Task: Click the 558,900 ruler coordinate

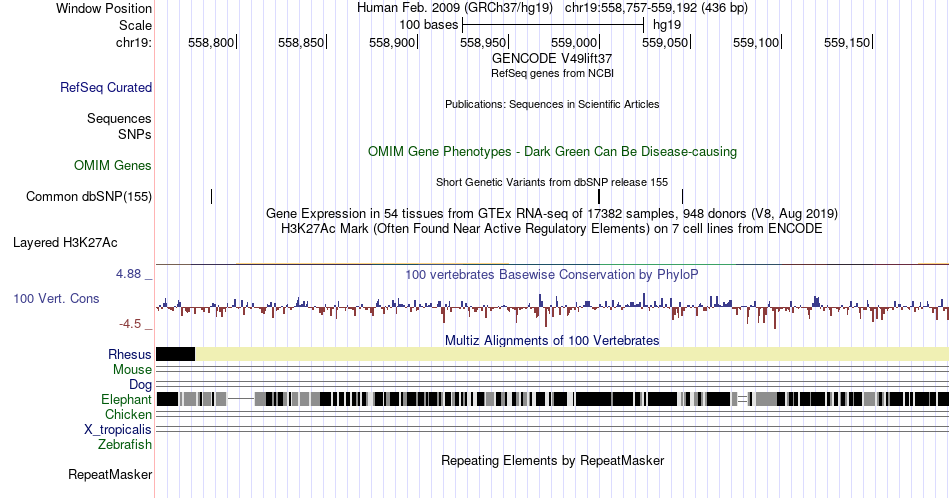Action: tap(392, 42)
